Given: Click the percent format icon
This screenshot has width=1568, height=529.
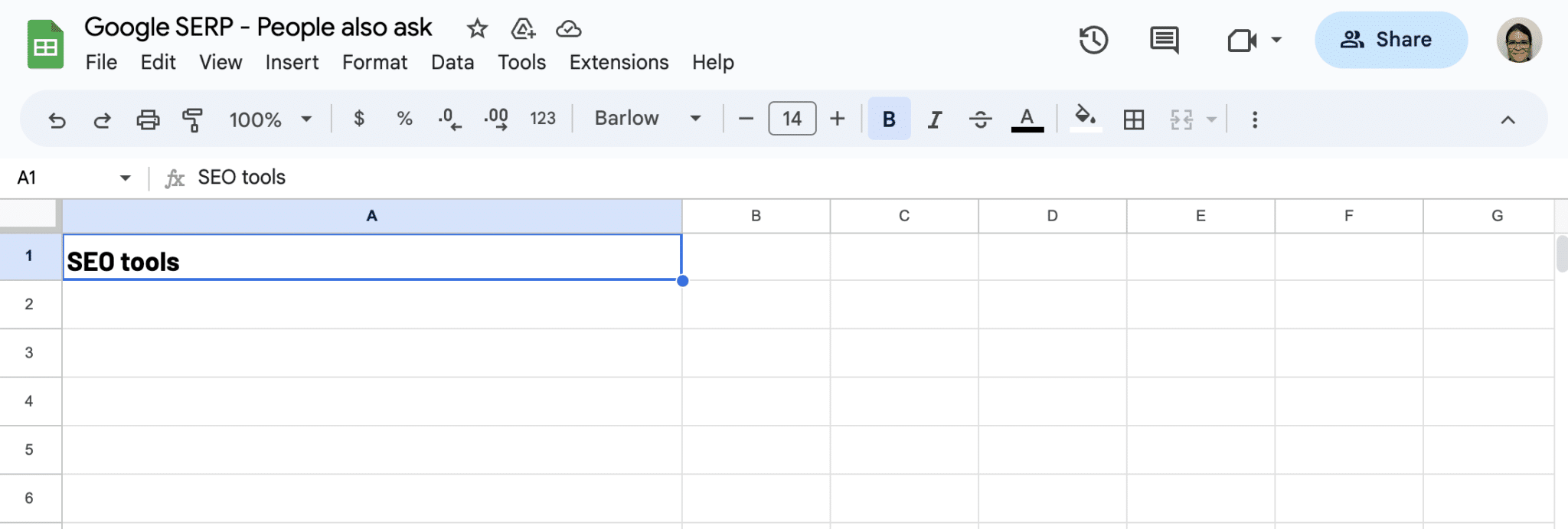Looking at the screenshot, I should coord(403,119).
